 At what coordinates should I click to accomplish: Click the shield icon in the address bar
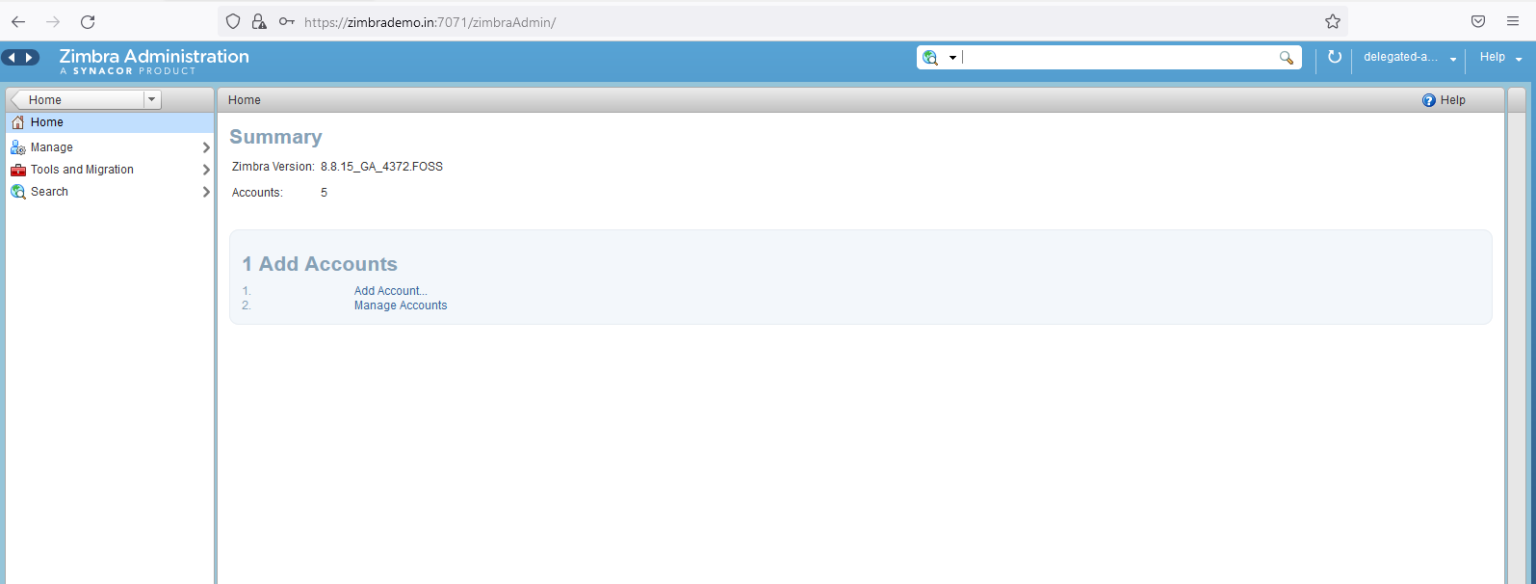pos(232,21)
